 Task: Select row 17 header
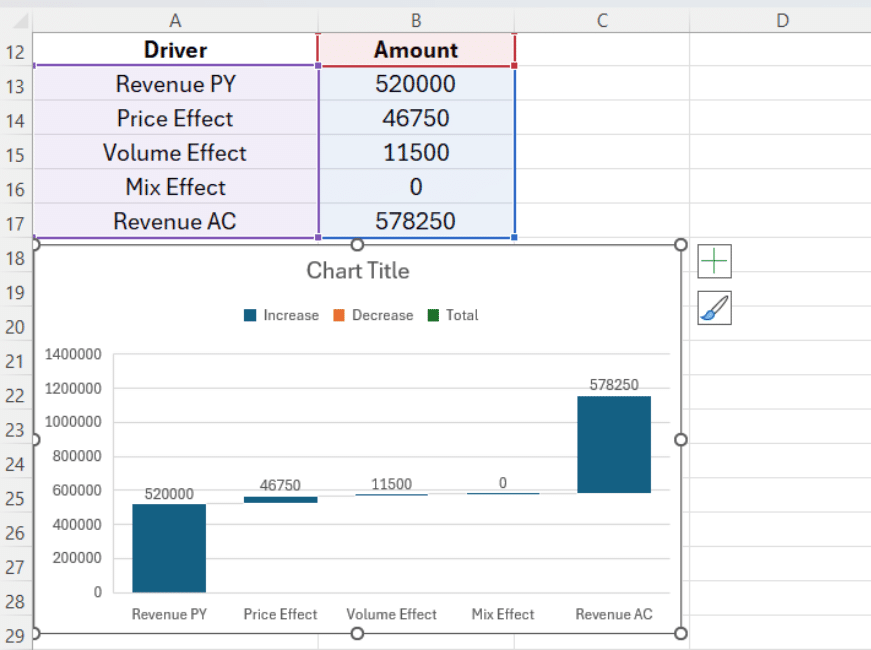(x=16, y=224)
